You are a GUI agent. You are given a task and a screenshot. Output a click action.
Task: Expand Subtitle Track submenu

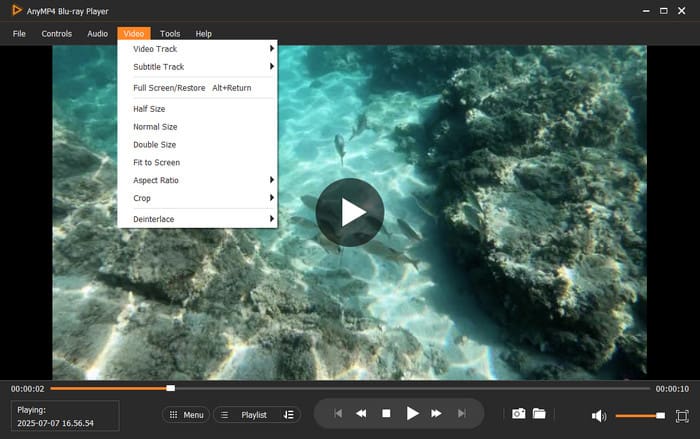point(197,67)
